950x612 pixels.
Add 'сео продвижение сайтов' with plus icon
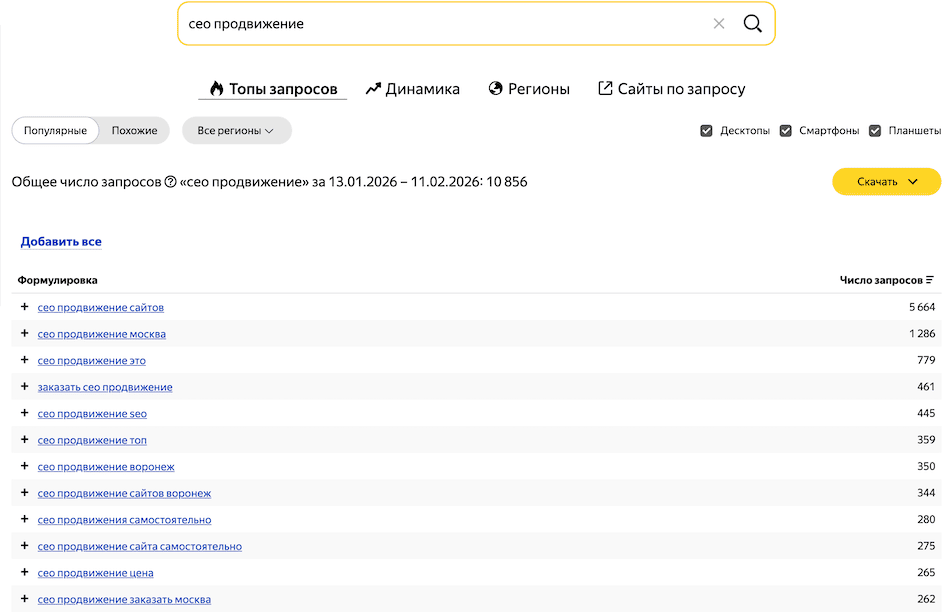coord(25,307)
